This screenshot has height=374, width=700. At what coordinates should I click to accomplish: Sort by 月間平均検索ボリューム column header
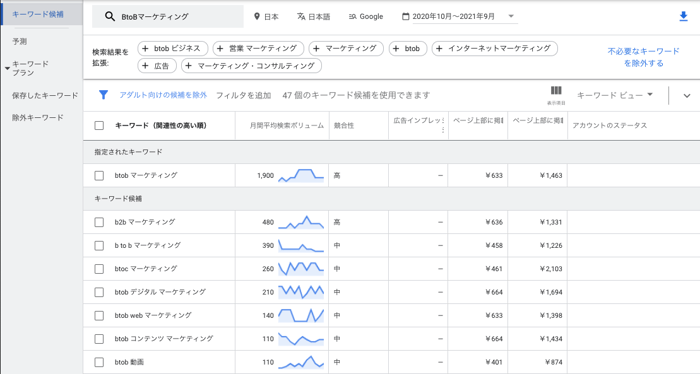click(x=287, y=125)
